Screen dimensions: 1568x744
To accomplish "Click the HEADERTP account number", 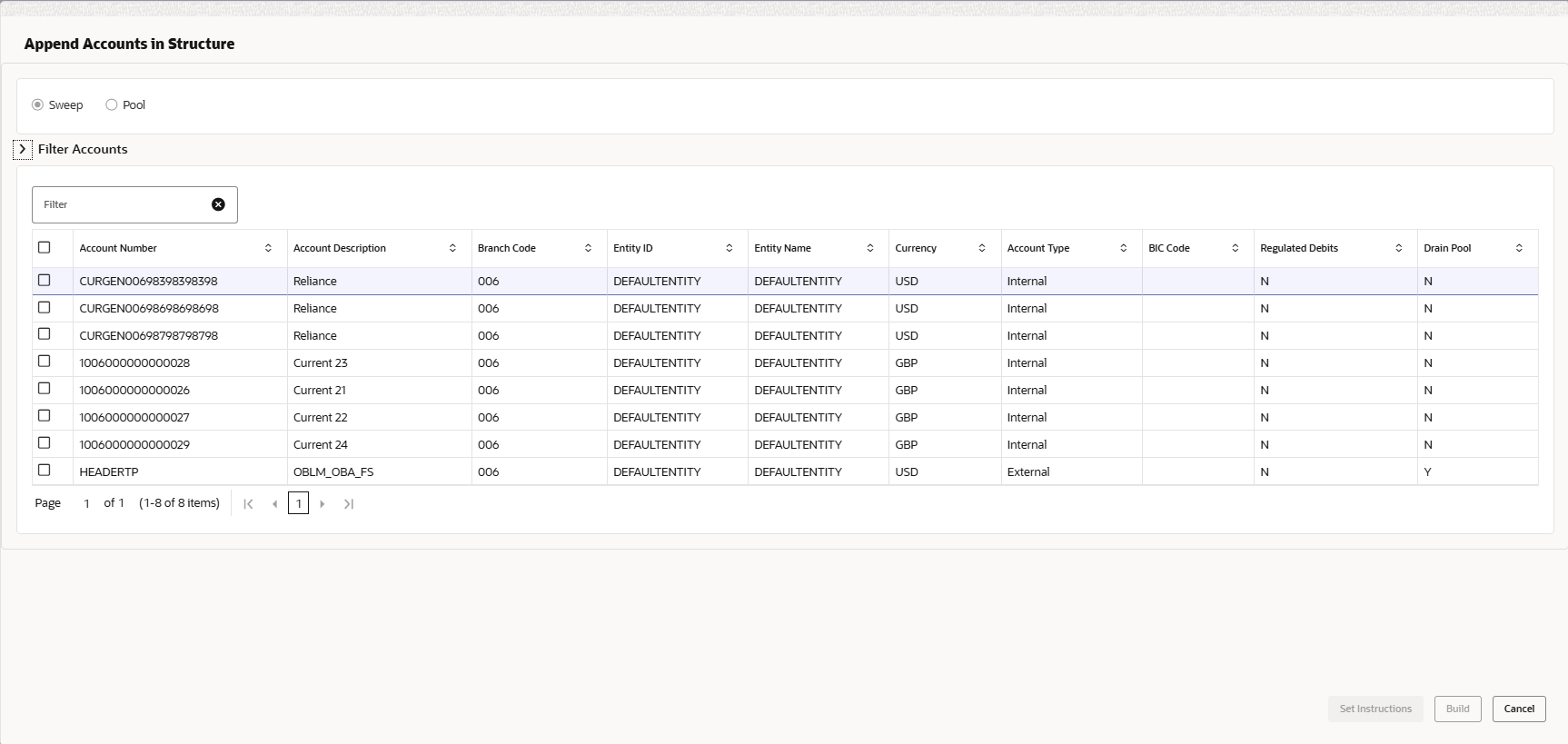I will click(x=109, y=472).
